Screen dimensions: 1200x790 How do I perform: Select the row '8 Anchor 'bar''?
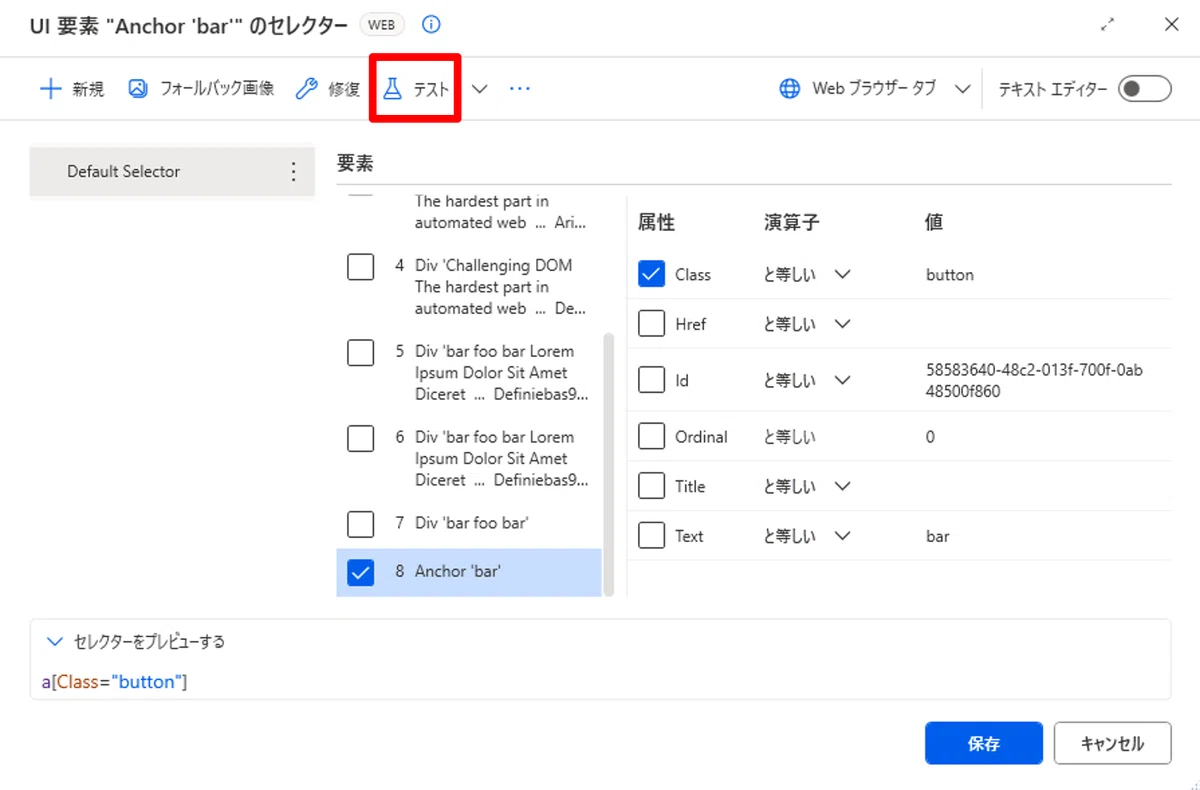[469, 572]
